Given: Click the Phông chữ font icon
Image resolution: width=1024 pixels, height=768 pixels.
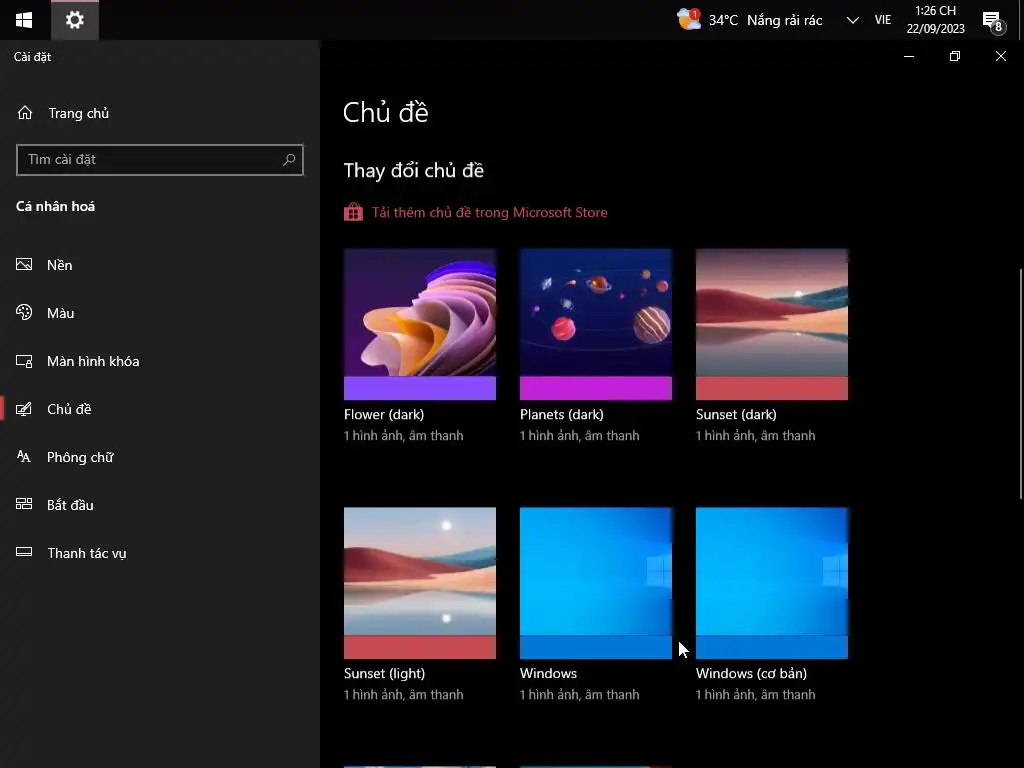Looking at the screenshot, I should tap(24, 456).
